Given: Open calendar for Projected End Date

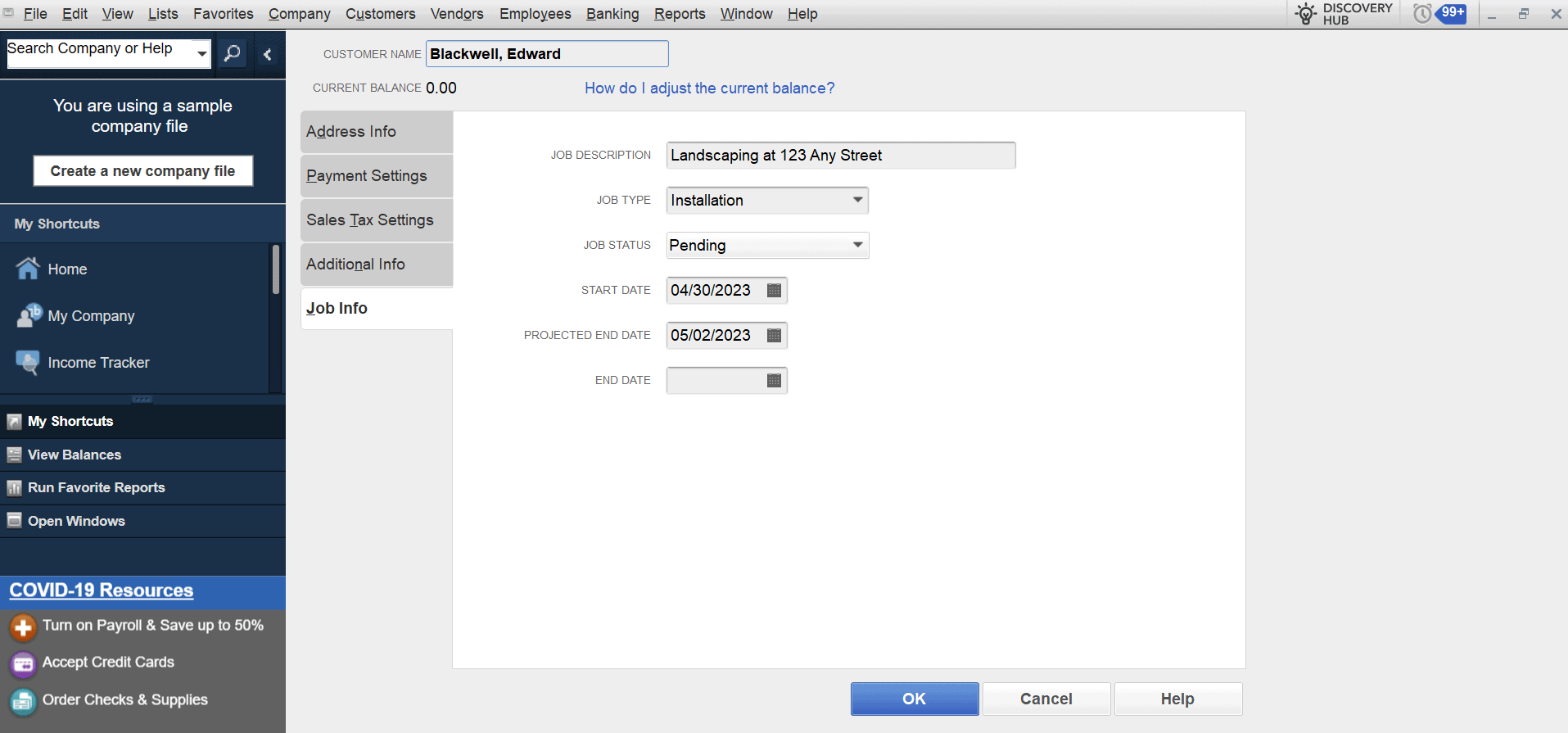Looking at the screenshot, I should [774, 335].
